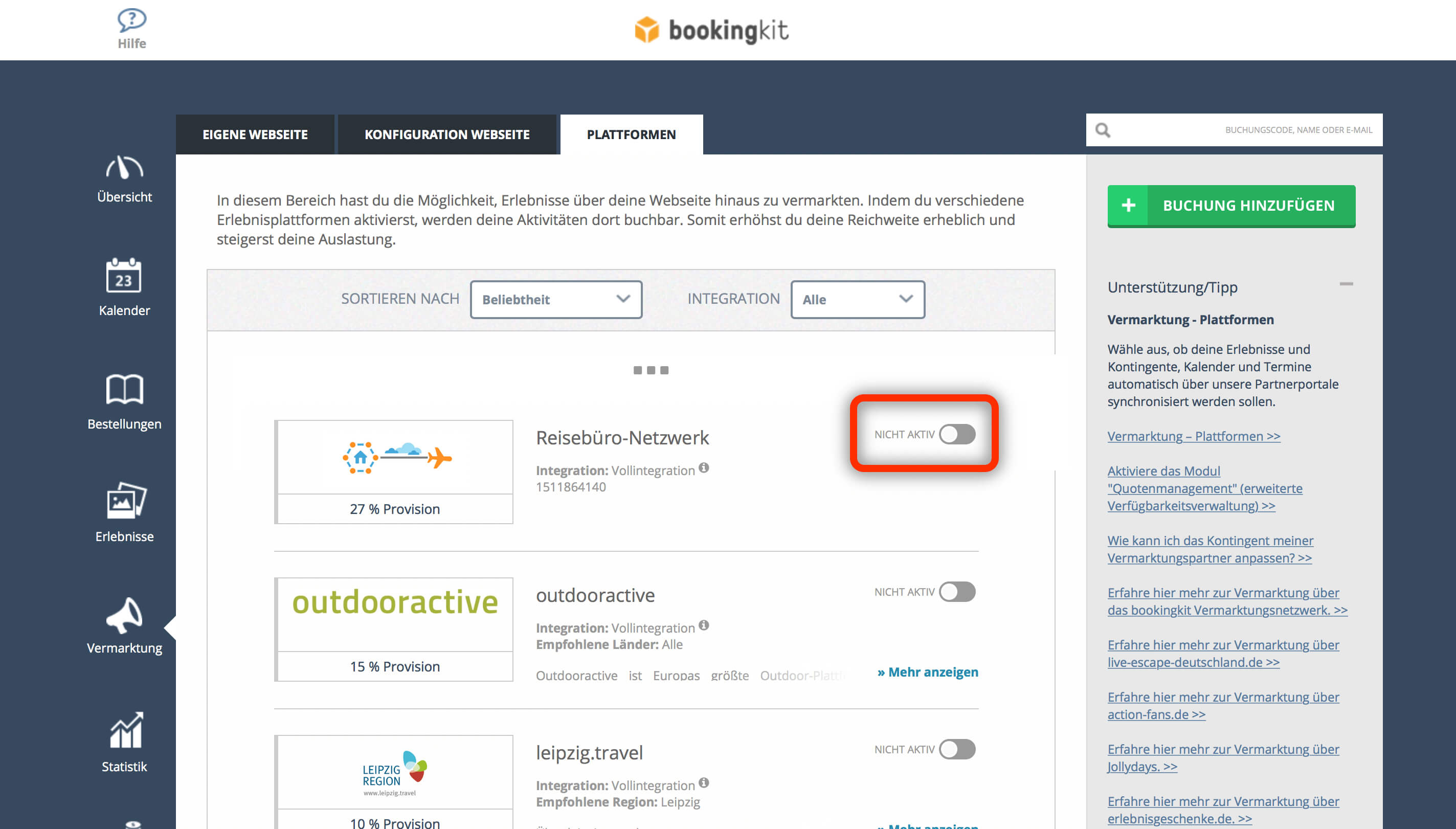Image resolution: width=1456 pixels, height=829 pixels.
Task: Click Empfohlene Region: Leipzig text
Action: coord(618,802)
